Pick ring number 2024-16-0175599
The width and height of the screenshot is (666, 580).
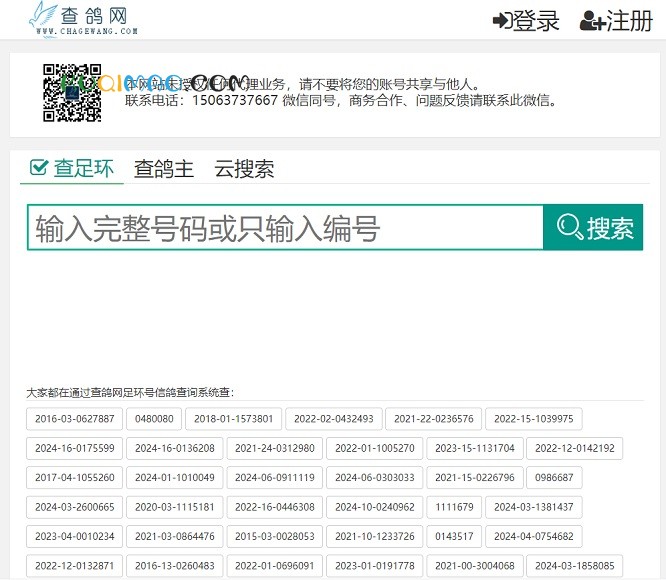[x=75, y=448]
